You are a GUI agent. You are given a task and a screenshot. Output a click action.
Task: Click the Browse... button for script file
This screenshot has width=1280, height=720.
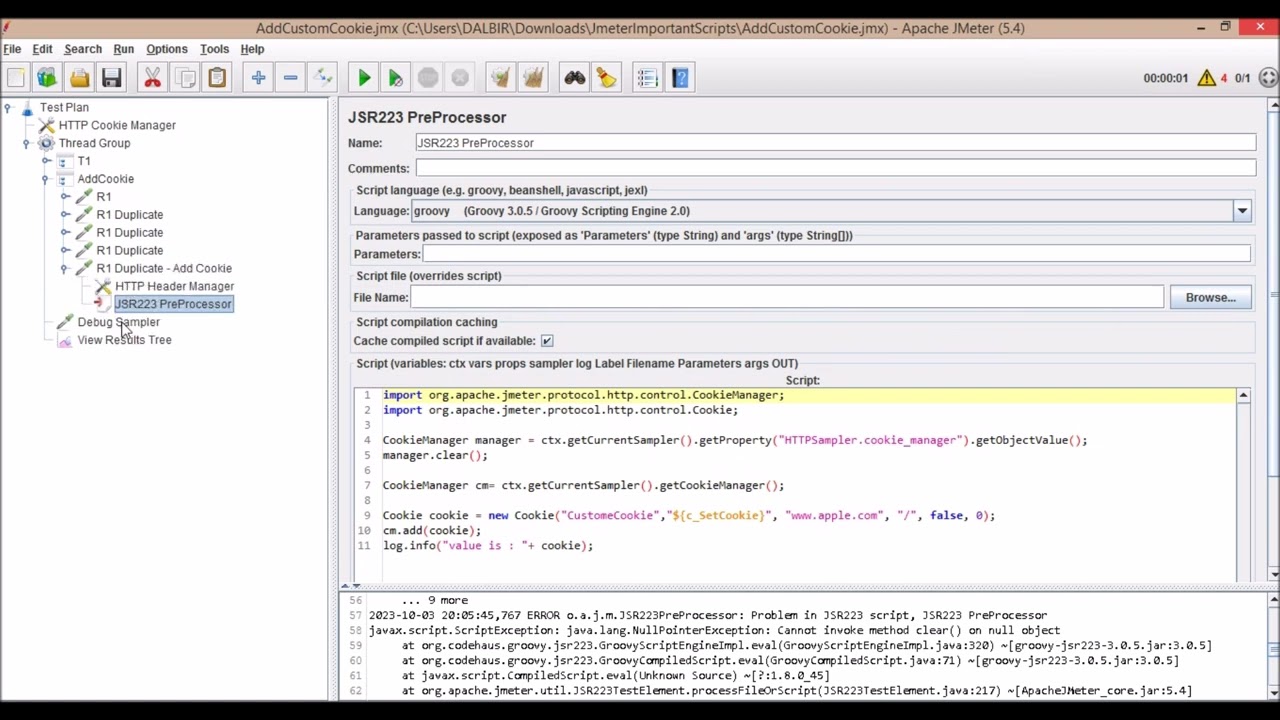[x=1210, y=297]
